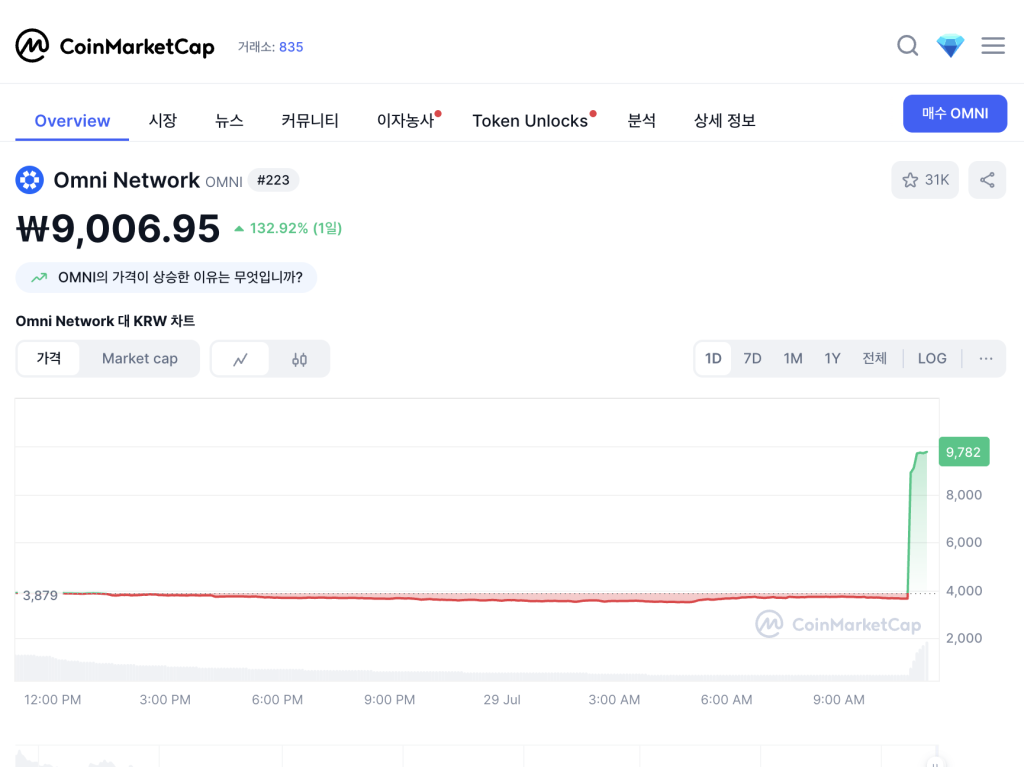Image resolution: width=1024 pixels, height=767 pixels.
Task: Click the exchanges count 835 link
Action: point(291,47)
